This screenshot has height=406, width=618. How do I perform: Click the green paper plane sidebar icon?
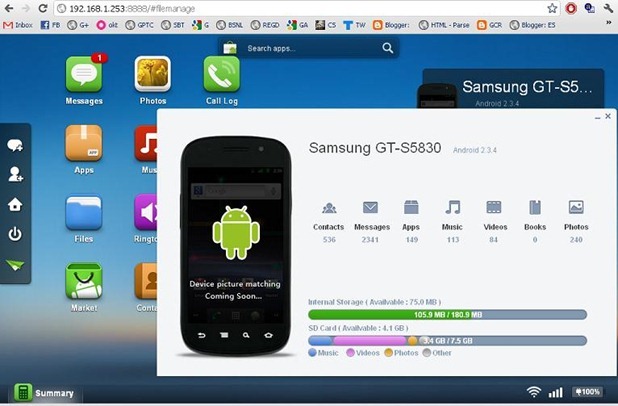coord(15,265)
